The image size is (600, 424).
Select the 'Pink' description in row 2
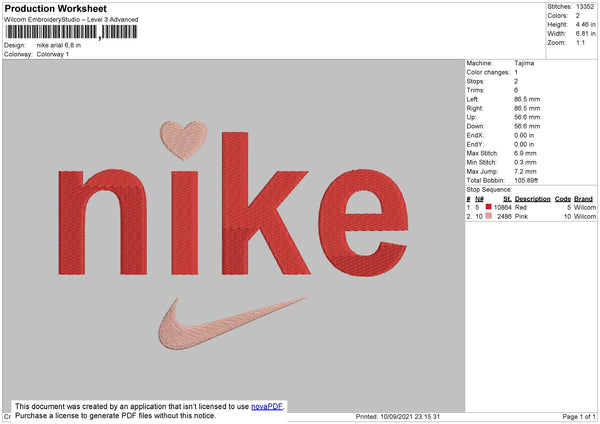pyautogui.click(x=521, y=217)
